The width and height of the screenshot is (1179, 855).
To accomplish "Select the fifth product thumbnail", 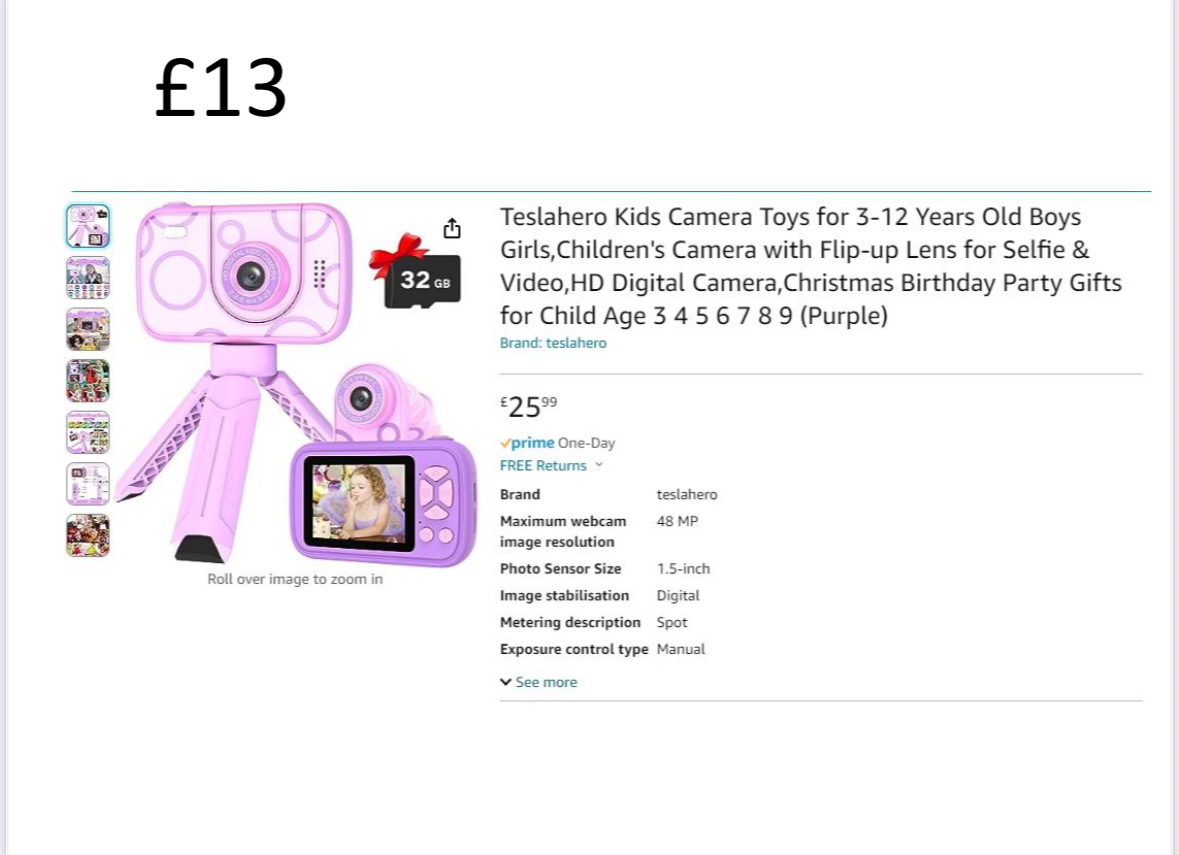I will point(88,432).
